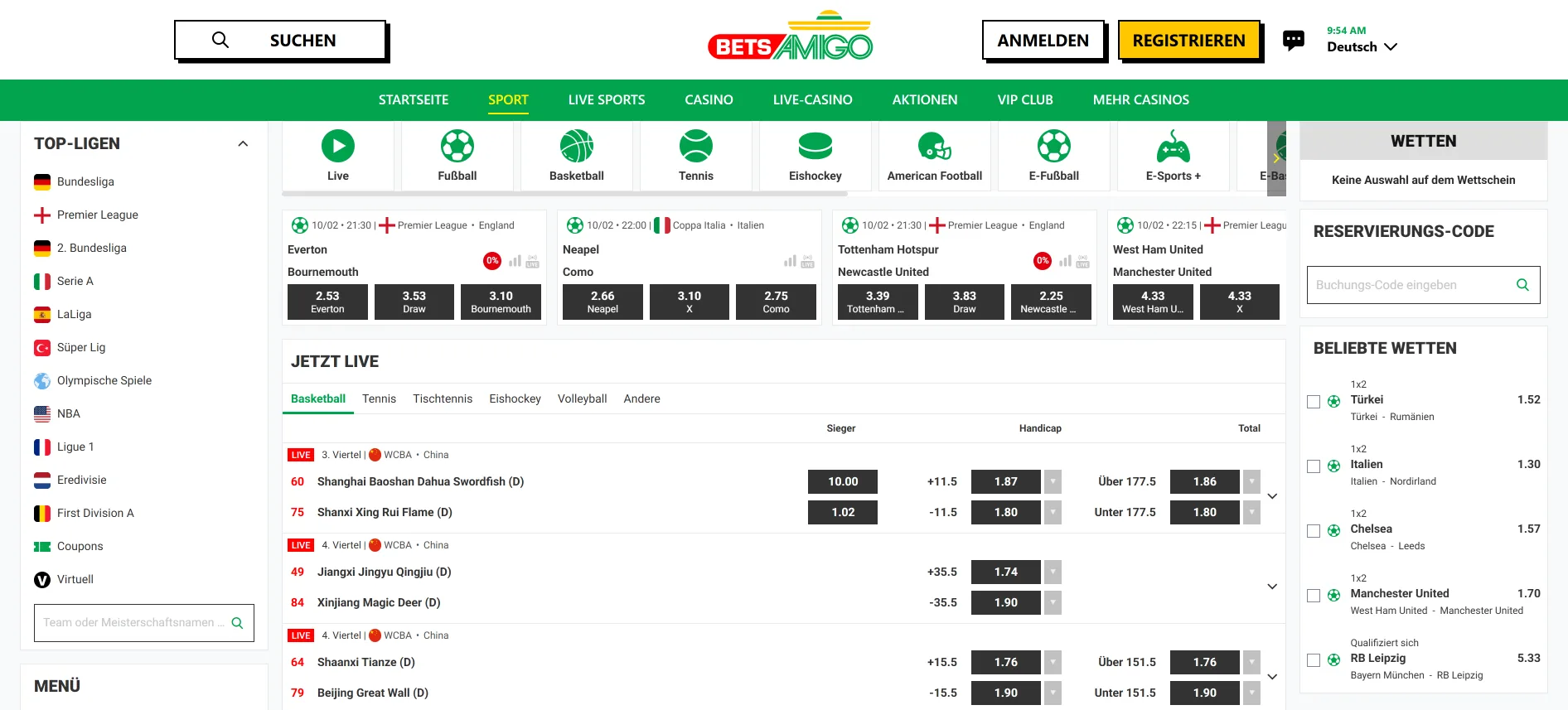Tick the Italien 1.30 bet checkbox
1568x710 pixels.
coord(1314,466)
